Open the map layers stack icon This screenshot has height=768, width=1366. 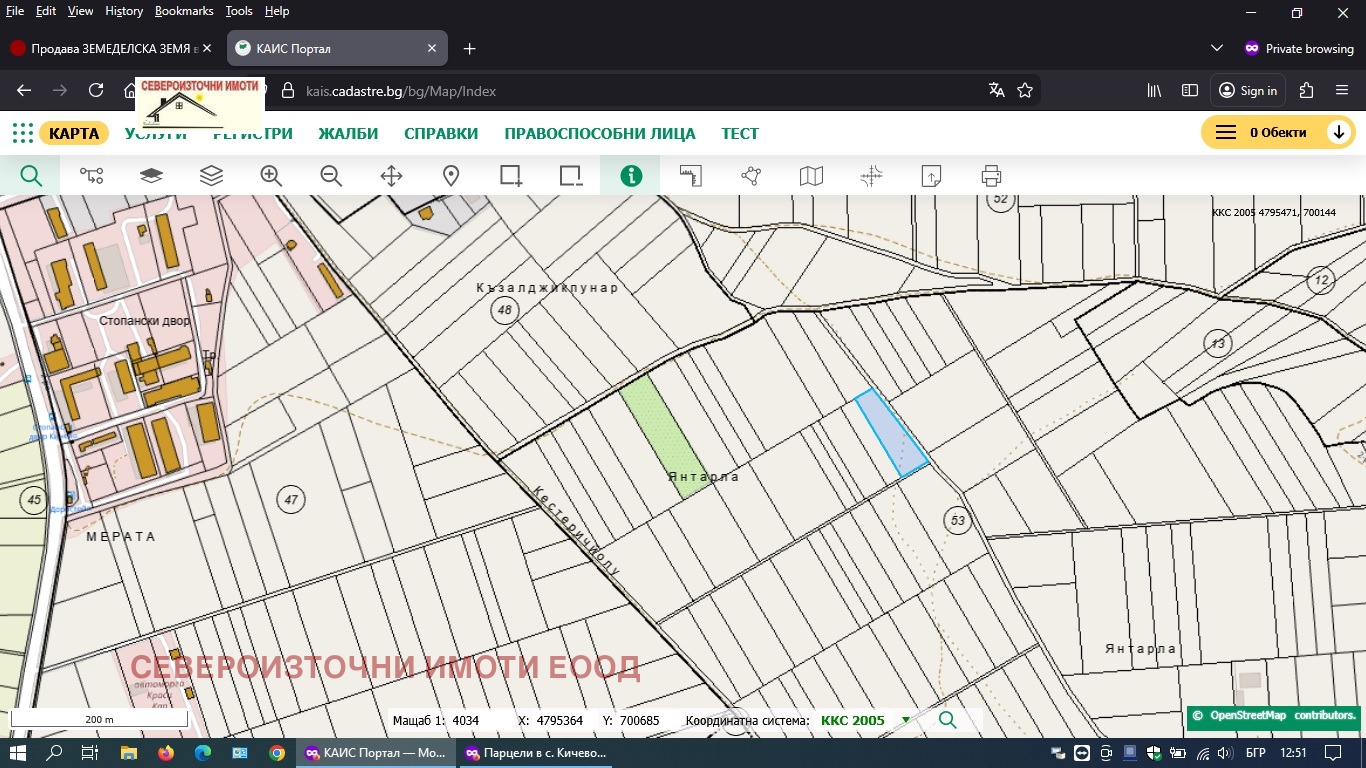[x=211, y=176]
